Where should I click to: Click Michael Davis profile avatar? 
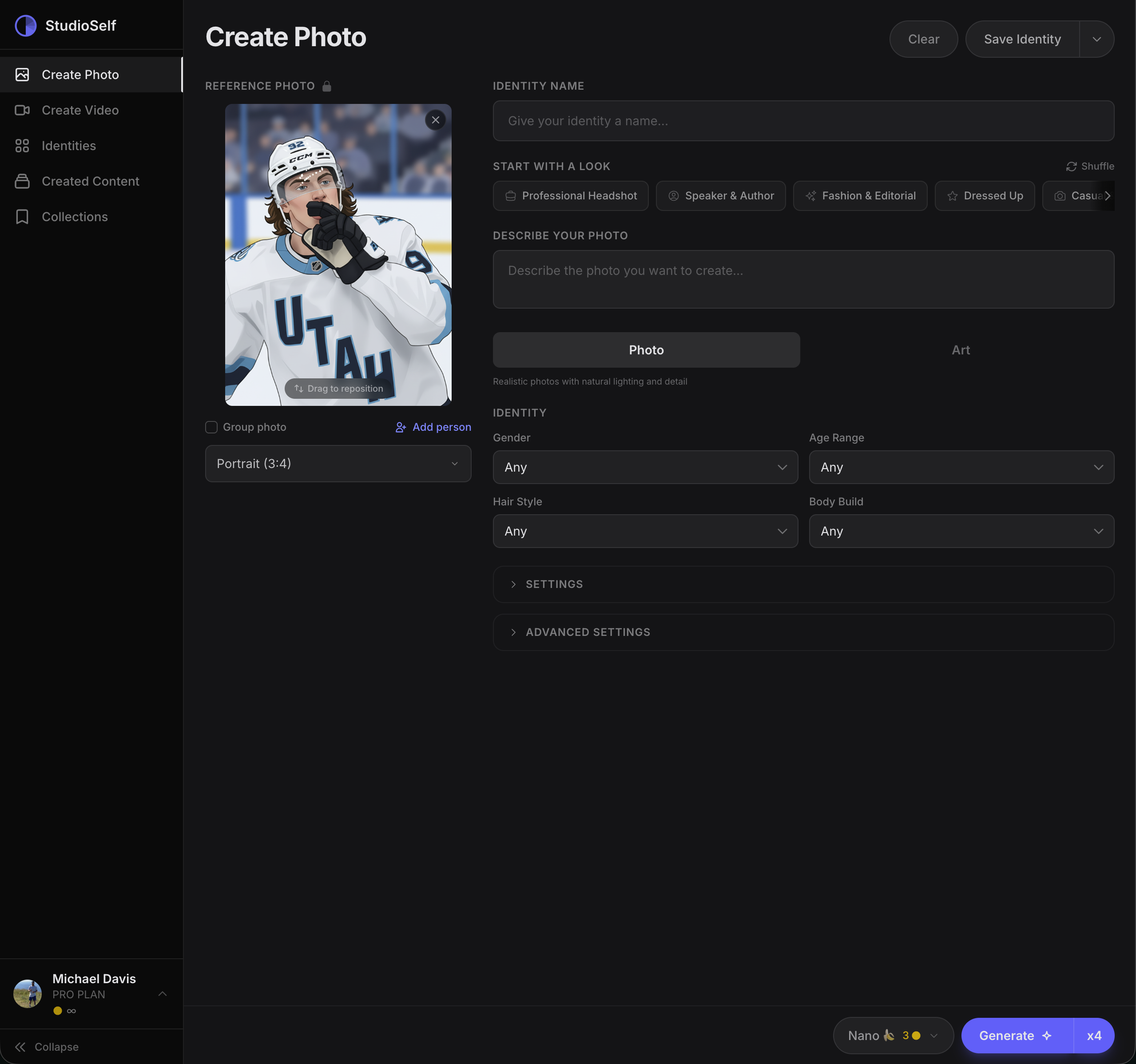pyautogui.click(x=28, y=994)
